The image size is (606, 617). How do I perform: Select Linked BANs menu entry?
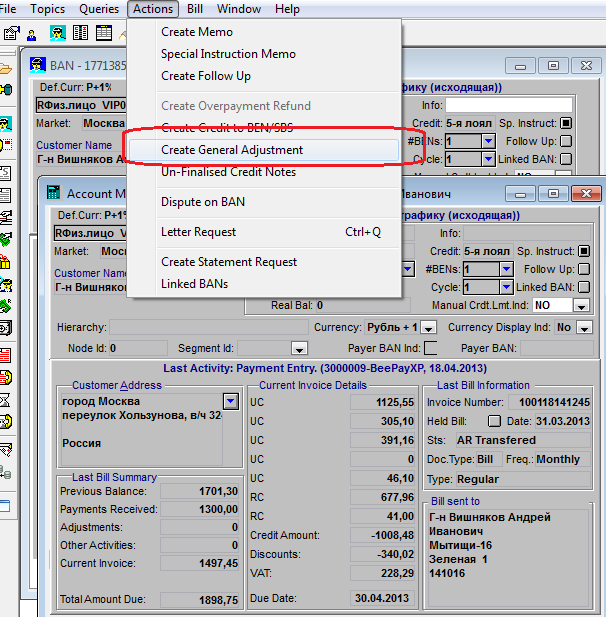194,284
